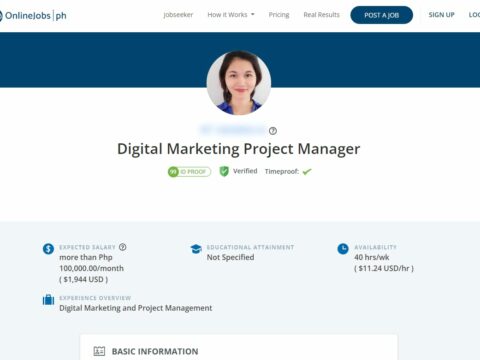Screen dimensions: 480x360
Task: Select 'Digital Marketing and Project Management' text
Action: click(x=136, y=308)
